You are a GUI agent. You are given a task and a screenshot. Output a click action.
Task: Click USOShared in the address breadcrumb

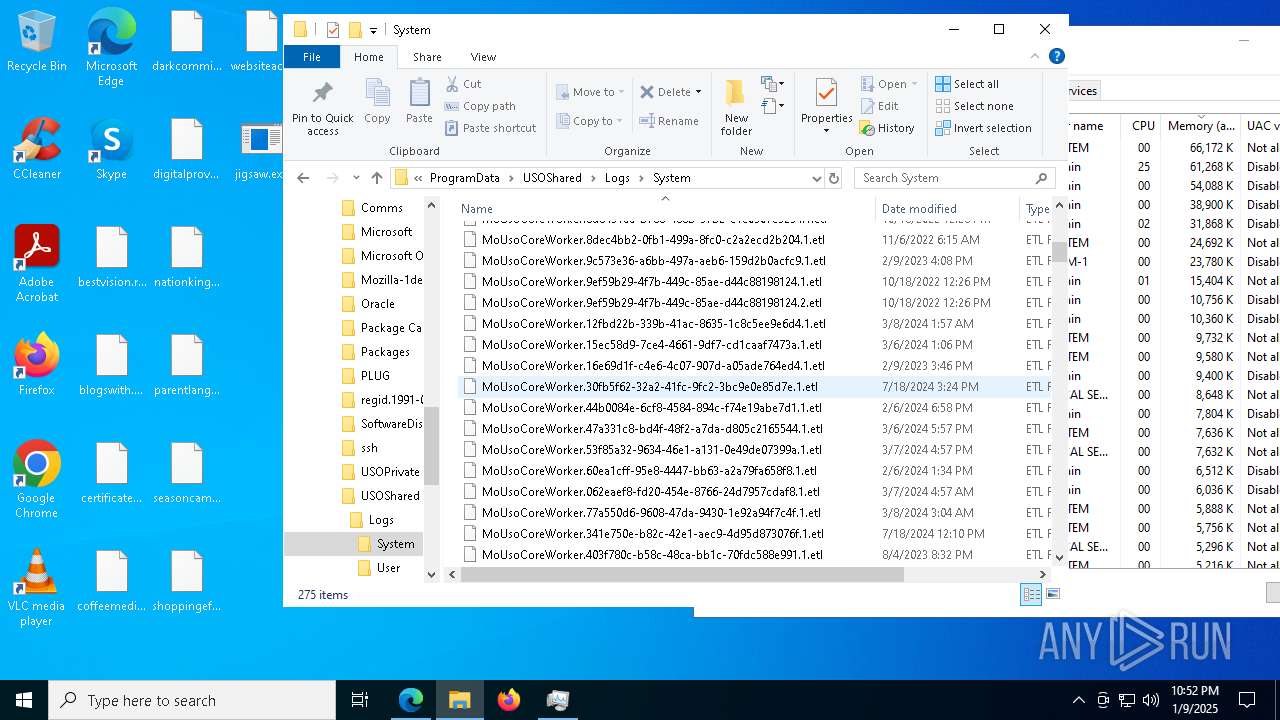[x=552, y=178]
